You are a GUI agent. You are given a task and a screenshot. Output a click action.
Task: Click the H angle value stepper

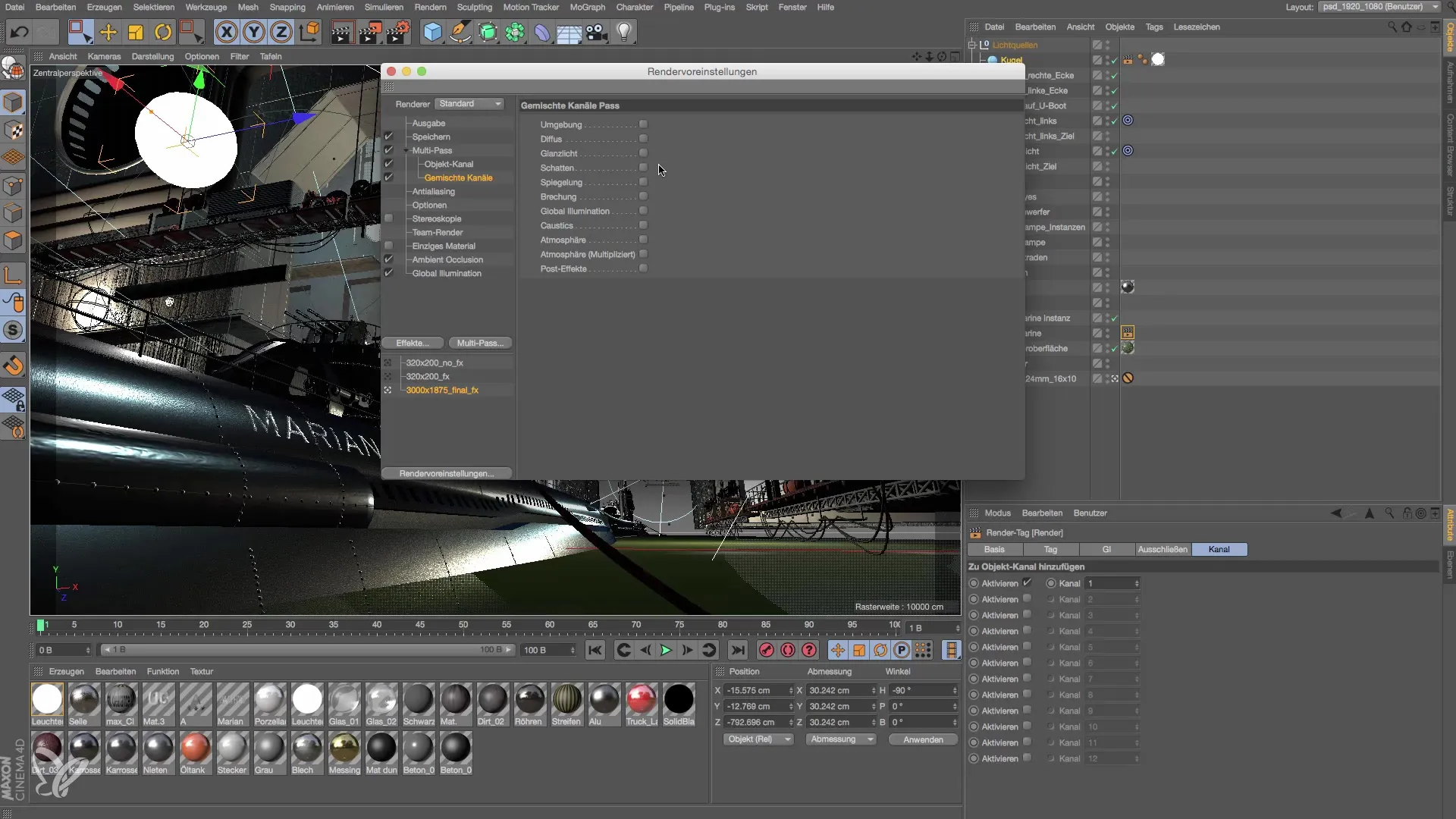[955, 691]
